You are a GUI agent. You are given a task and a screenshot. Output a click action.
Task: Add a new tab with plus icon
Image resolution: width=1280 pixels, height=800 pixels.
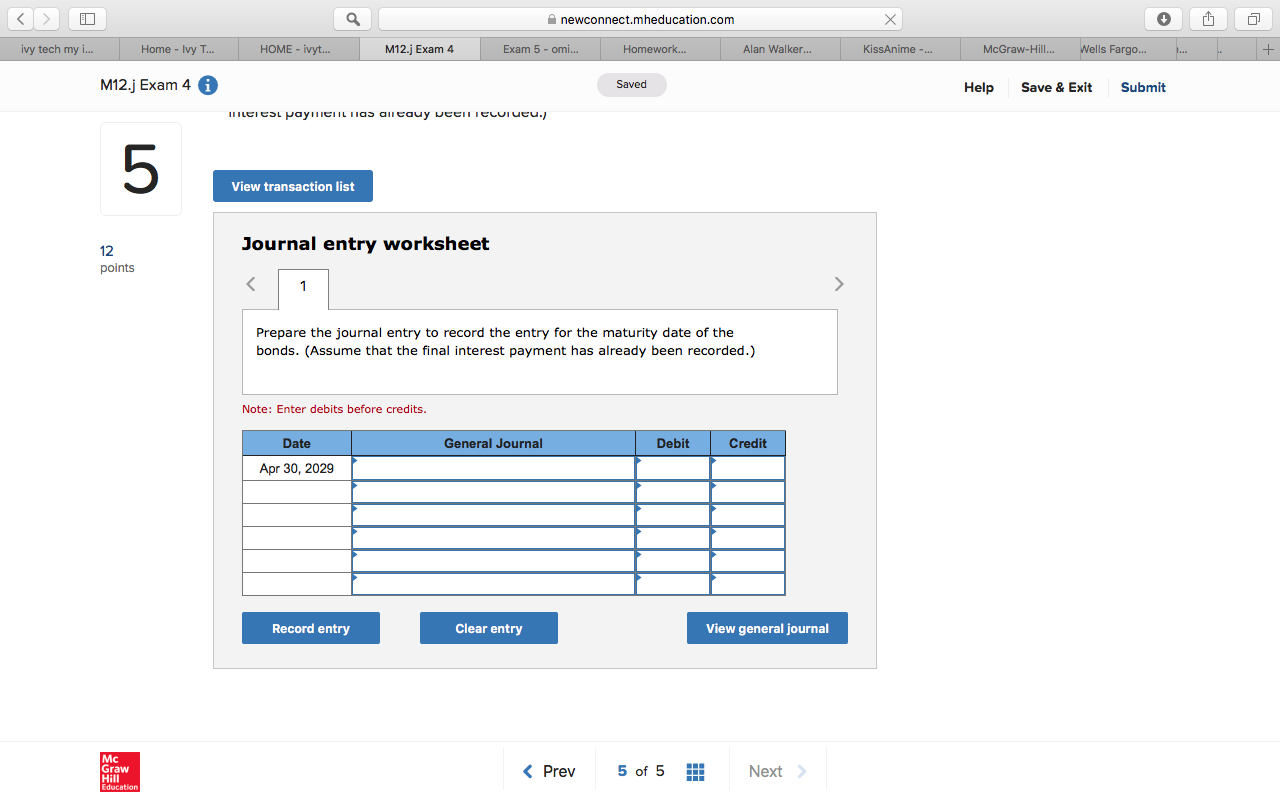coord(1268,49)
